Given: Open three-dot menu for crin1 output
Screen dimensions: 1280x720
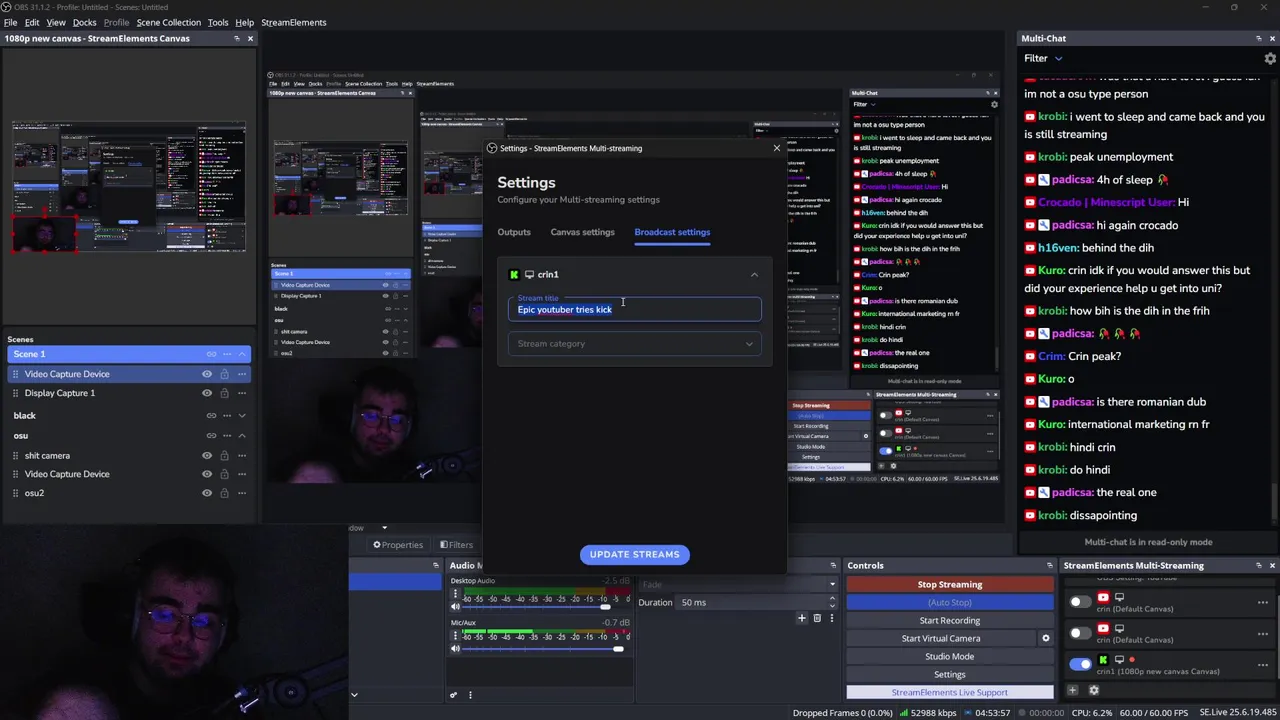Looking at the screenshot, I should (x=1263, y=664).
